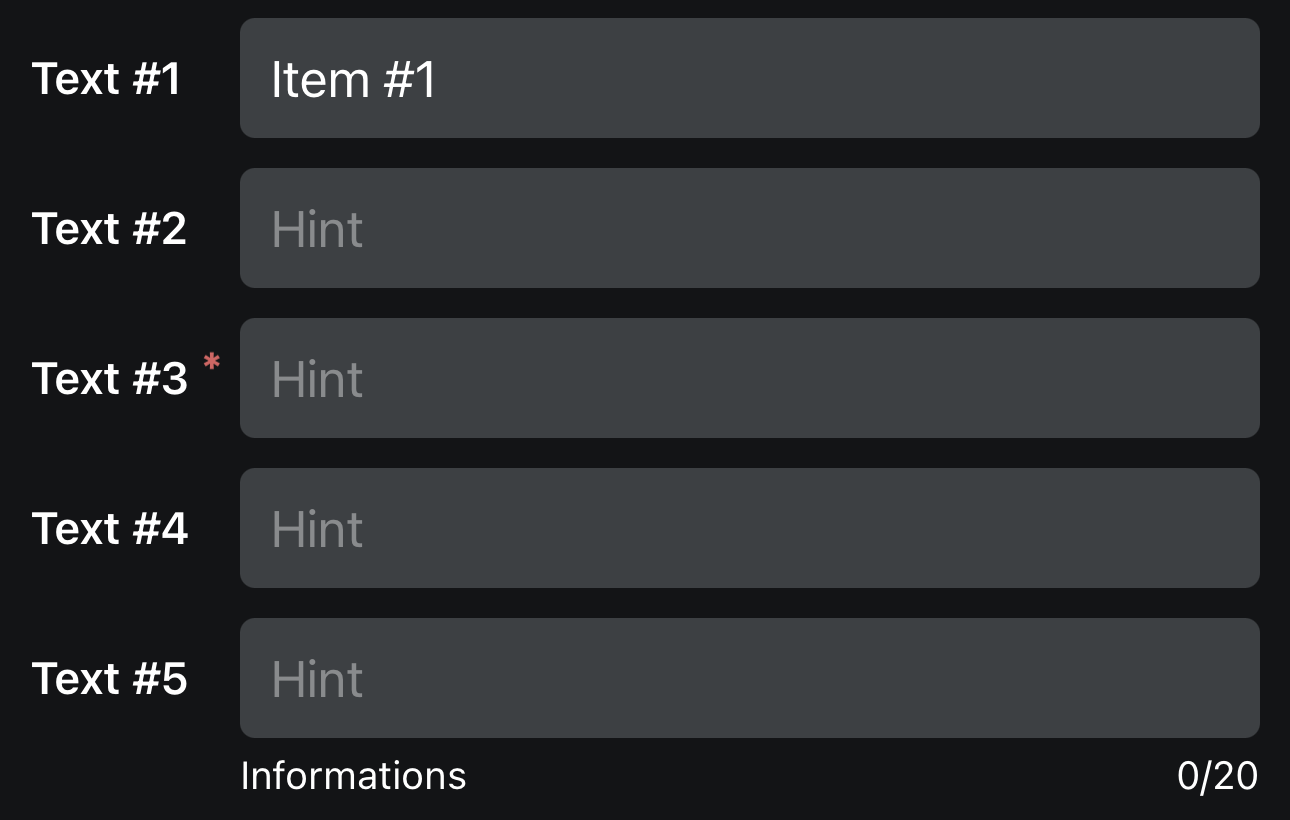Click the 0/20 character counter
This screenshot has width=1290, height=820.
1217,776
